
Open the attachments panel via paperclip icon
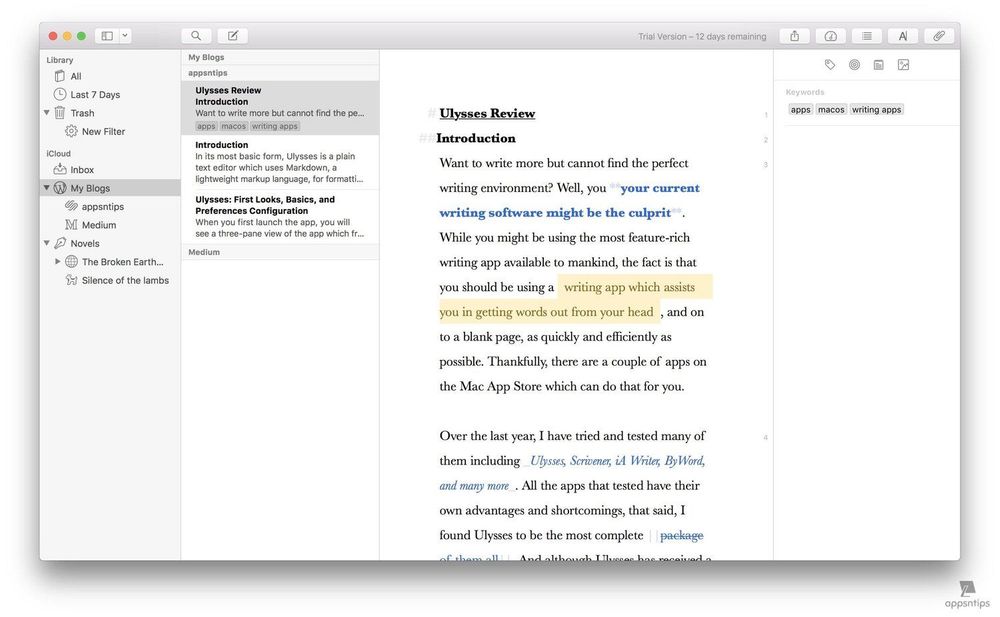tap(938, 35)
